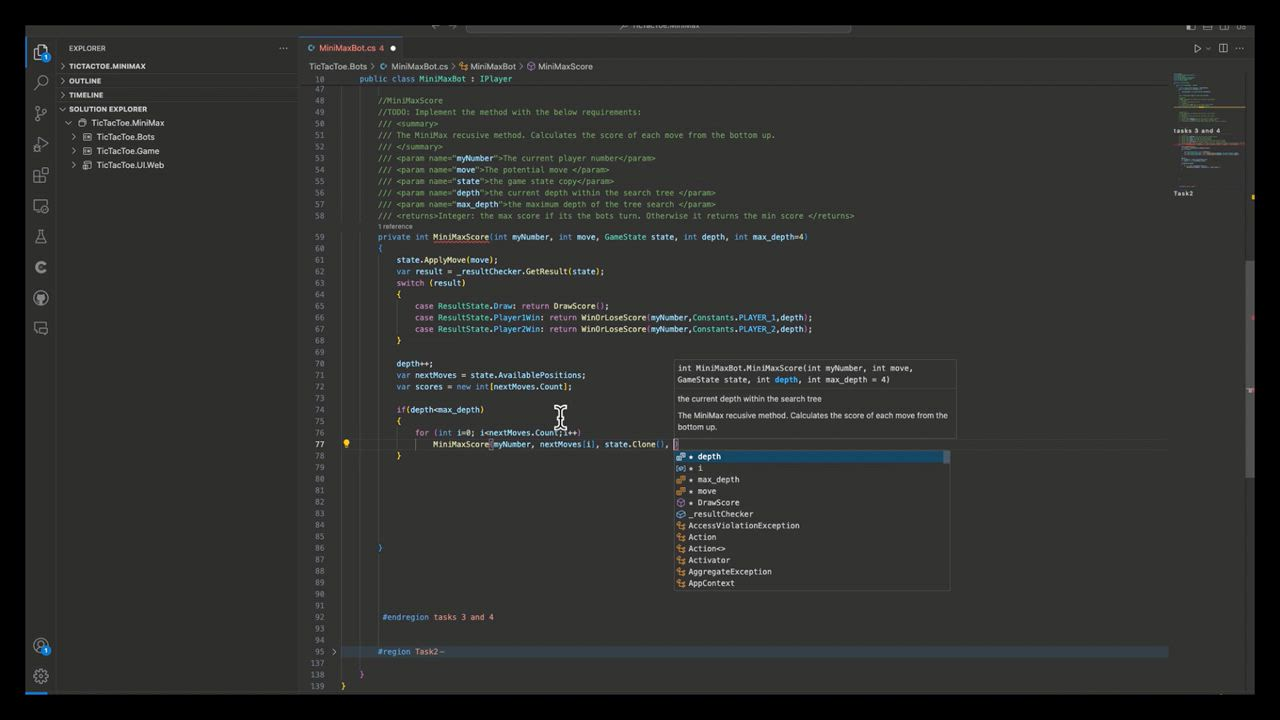
Task: Select the MiniMaxBot.cs editor tab
Action: tap(346, 48)
